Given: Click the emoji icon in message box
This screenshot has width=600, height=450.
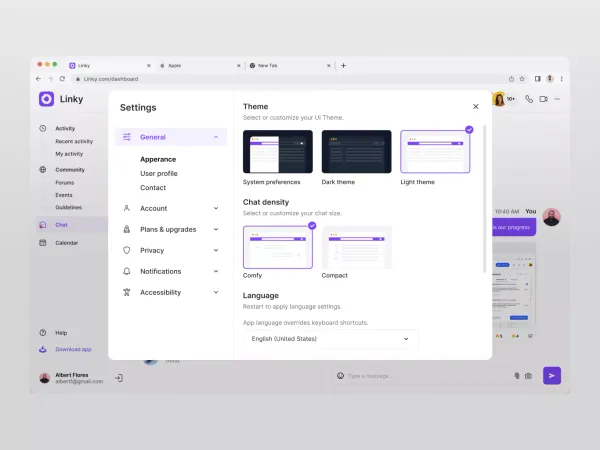Looking at the screenshot, I should (x=340, y=376).
